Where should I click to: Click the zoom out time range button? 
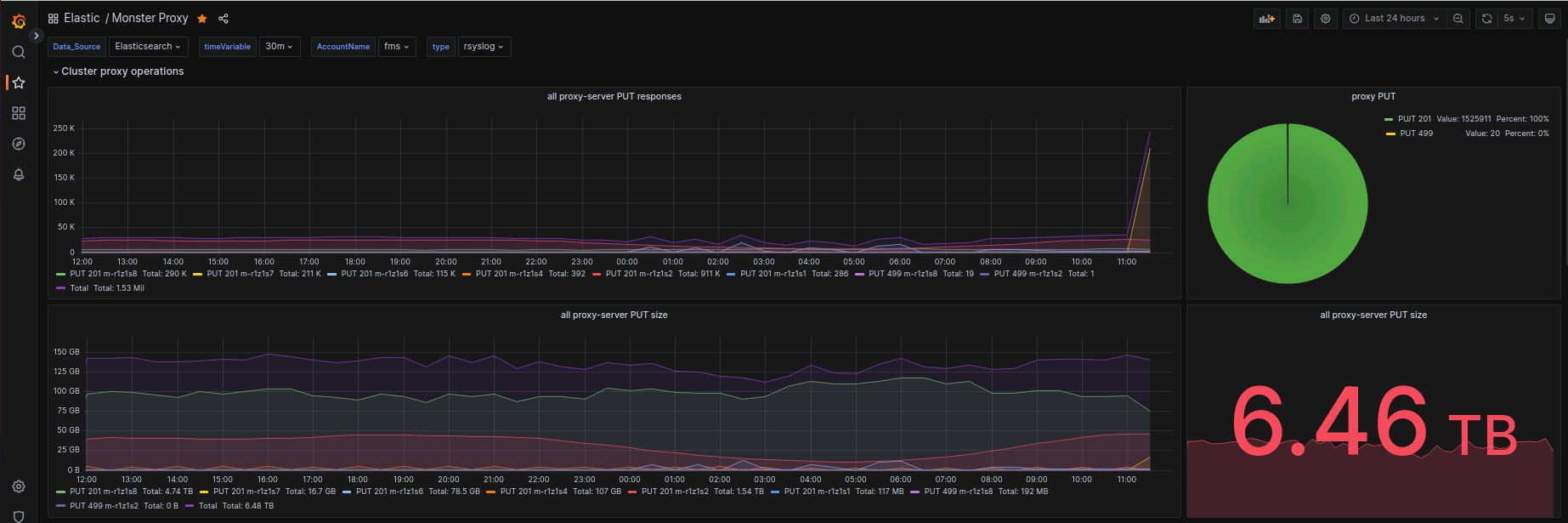tap(1458, 19)
